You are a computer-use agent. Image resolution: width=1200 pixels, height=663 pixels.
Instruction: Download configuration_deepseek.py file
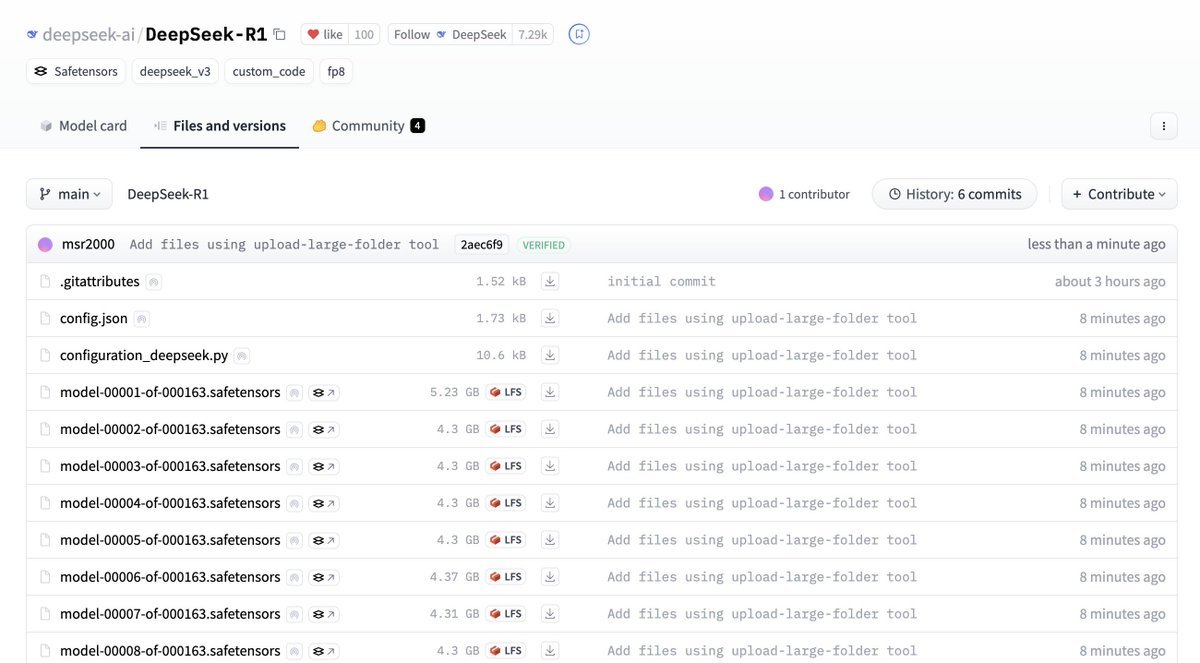click(550, 355)
